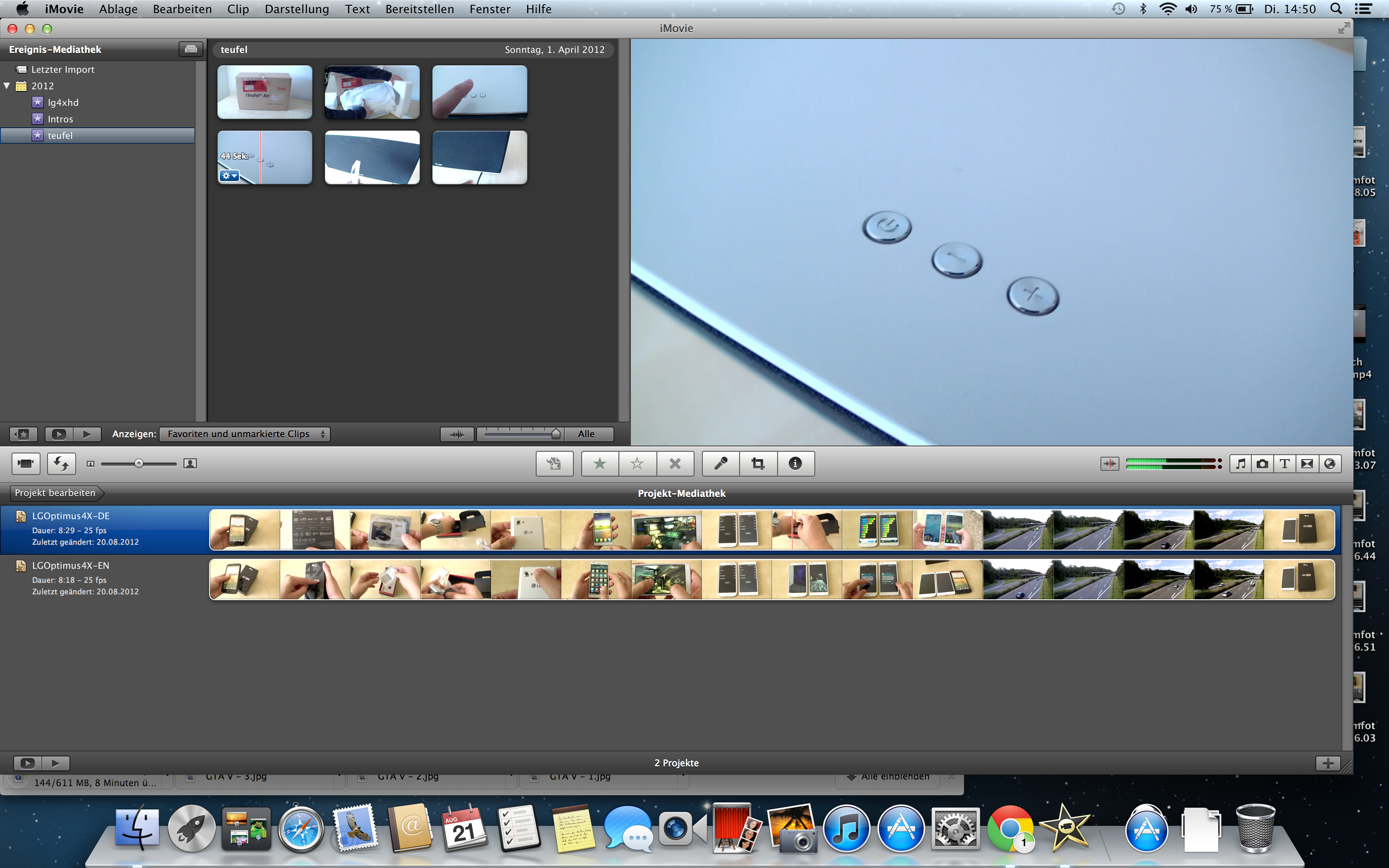The height and width of the screenshot is (868, 1389).
Task: Open the camera import window button
Action: click(26, 463)
